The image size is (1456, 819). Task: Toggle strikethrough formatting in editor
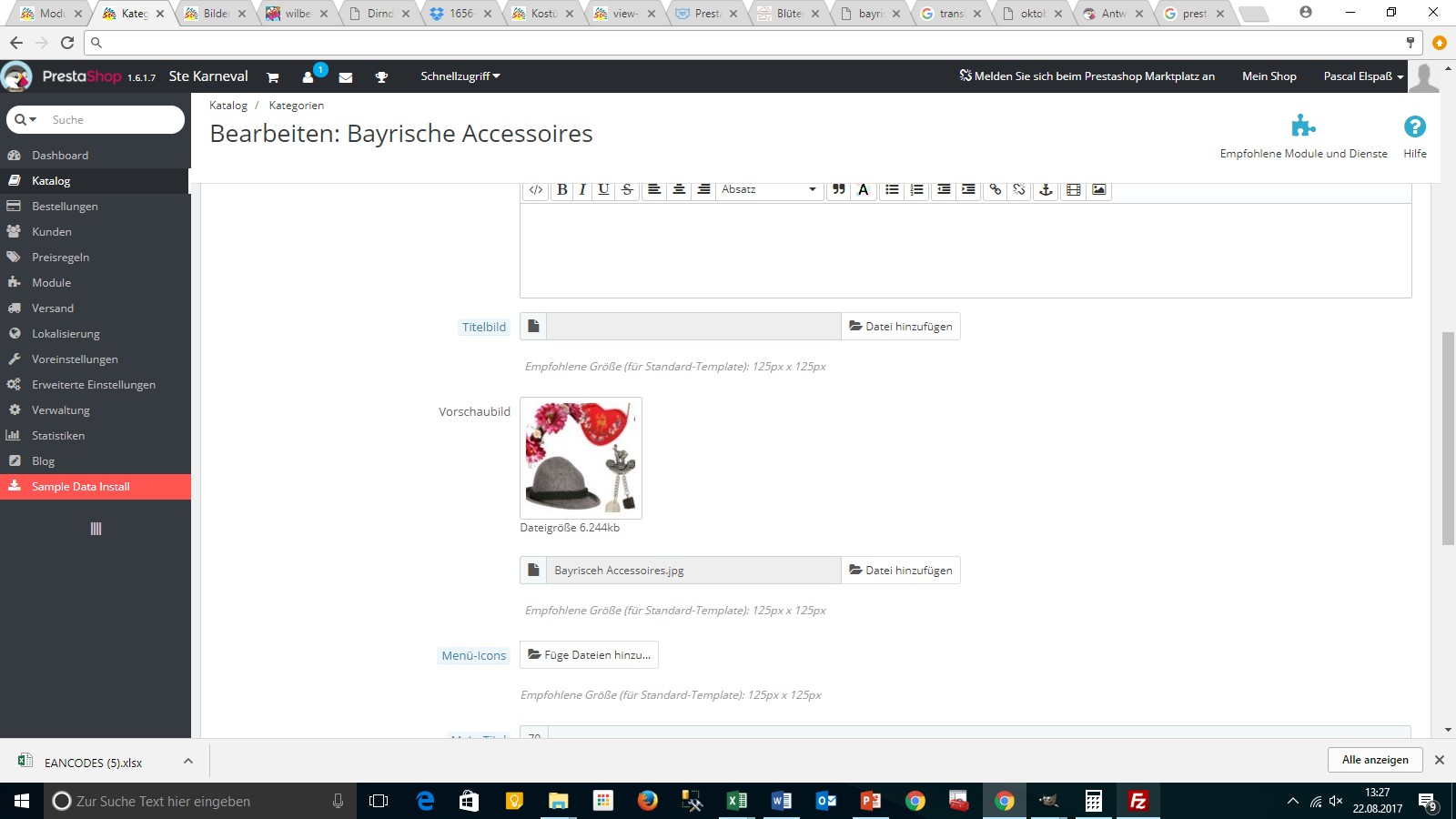(x=627, y=189)
